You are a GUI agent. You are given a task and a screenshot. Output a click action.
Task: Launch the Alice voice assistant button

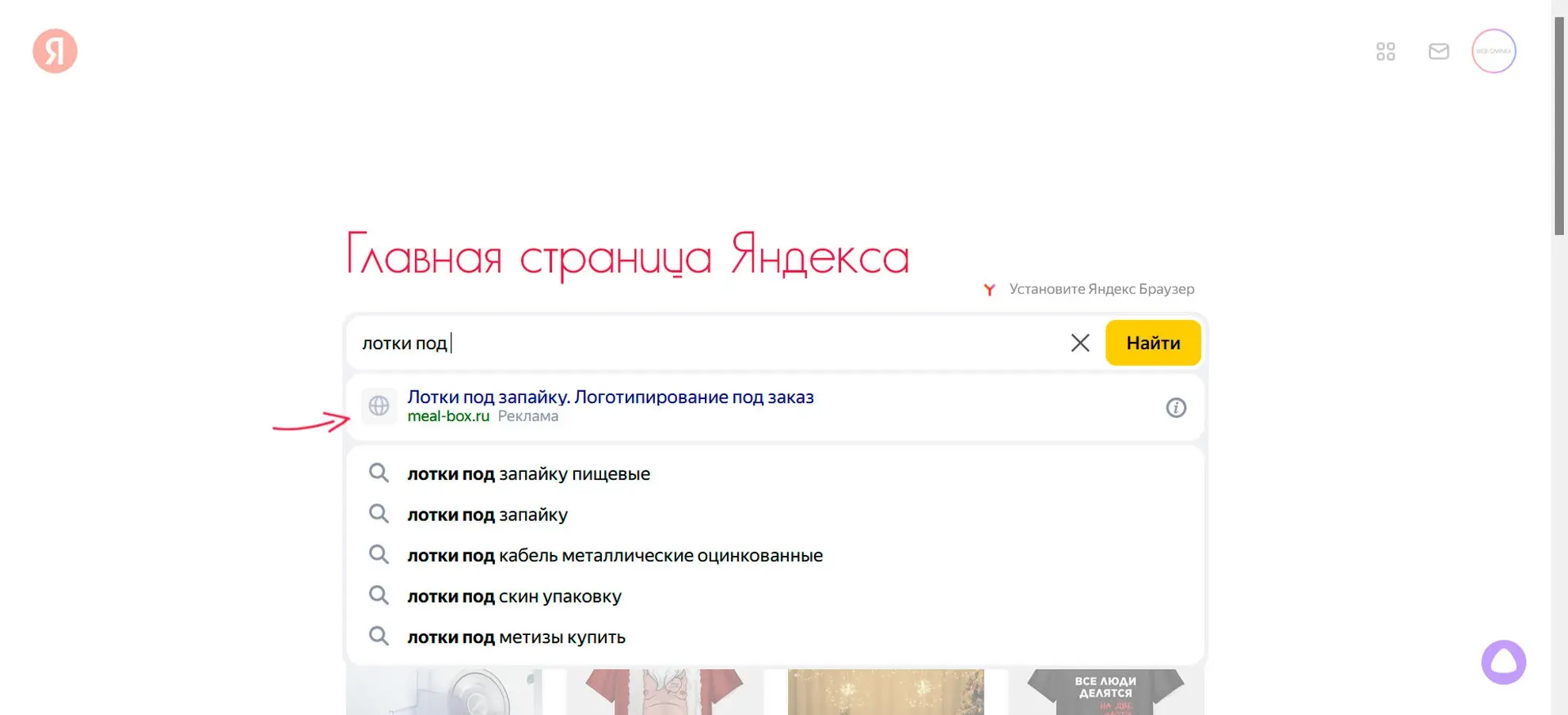[x=1502, y=662]
